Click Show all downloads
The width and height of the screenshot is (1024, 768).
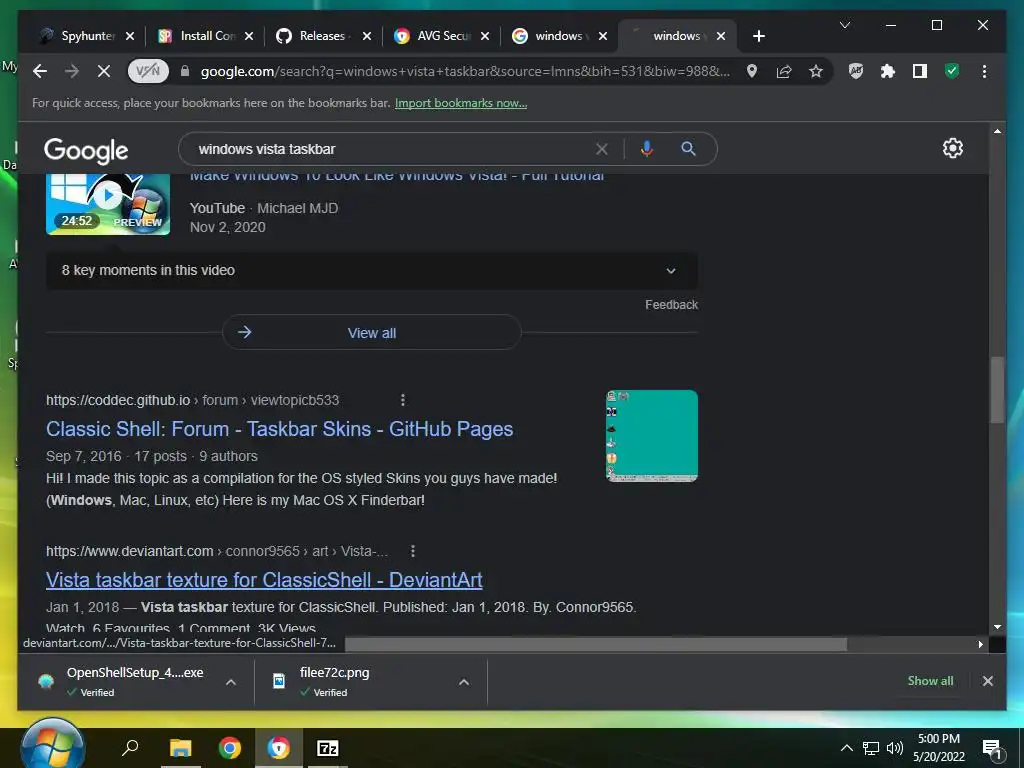click(930, 680)
